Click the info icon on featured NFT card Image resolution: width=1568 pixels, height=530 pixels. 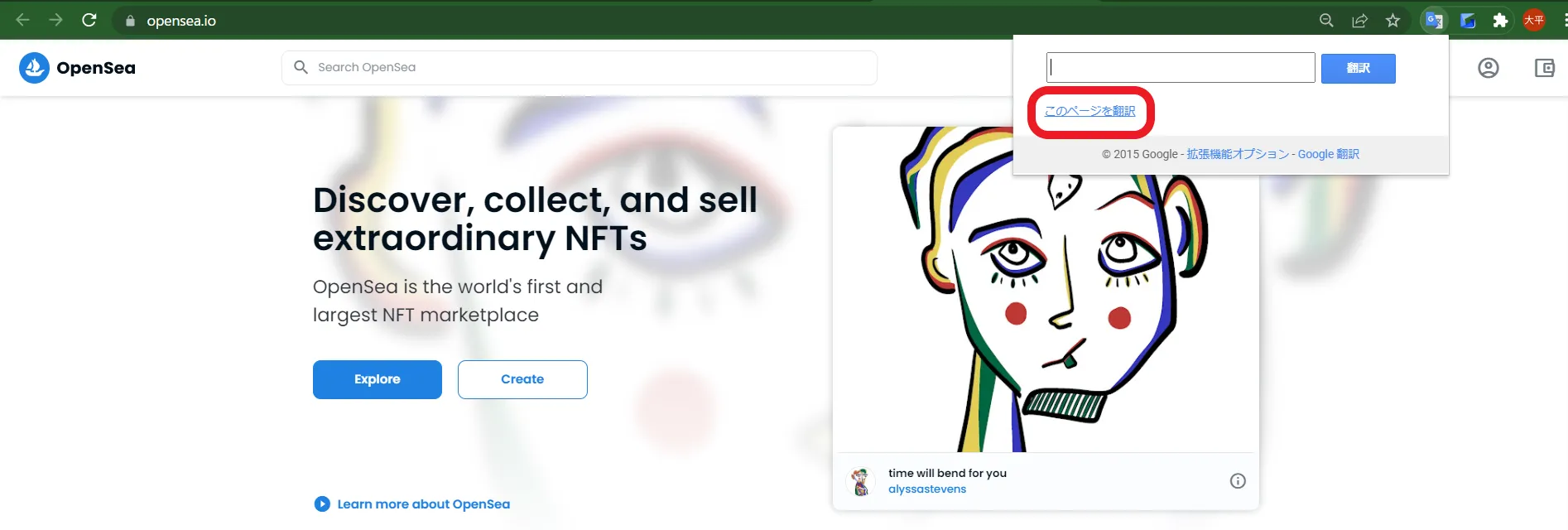pyautogui.click(x=1238, y=481)
